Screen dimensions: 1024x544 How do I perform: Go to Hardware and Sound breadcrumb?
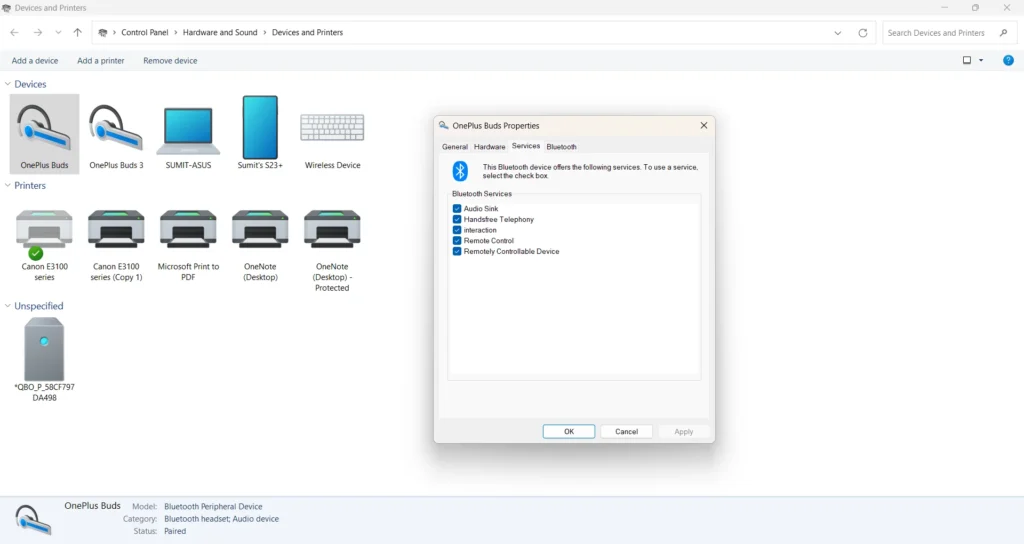pos(220,32)
